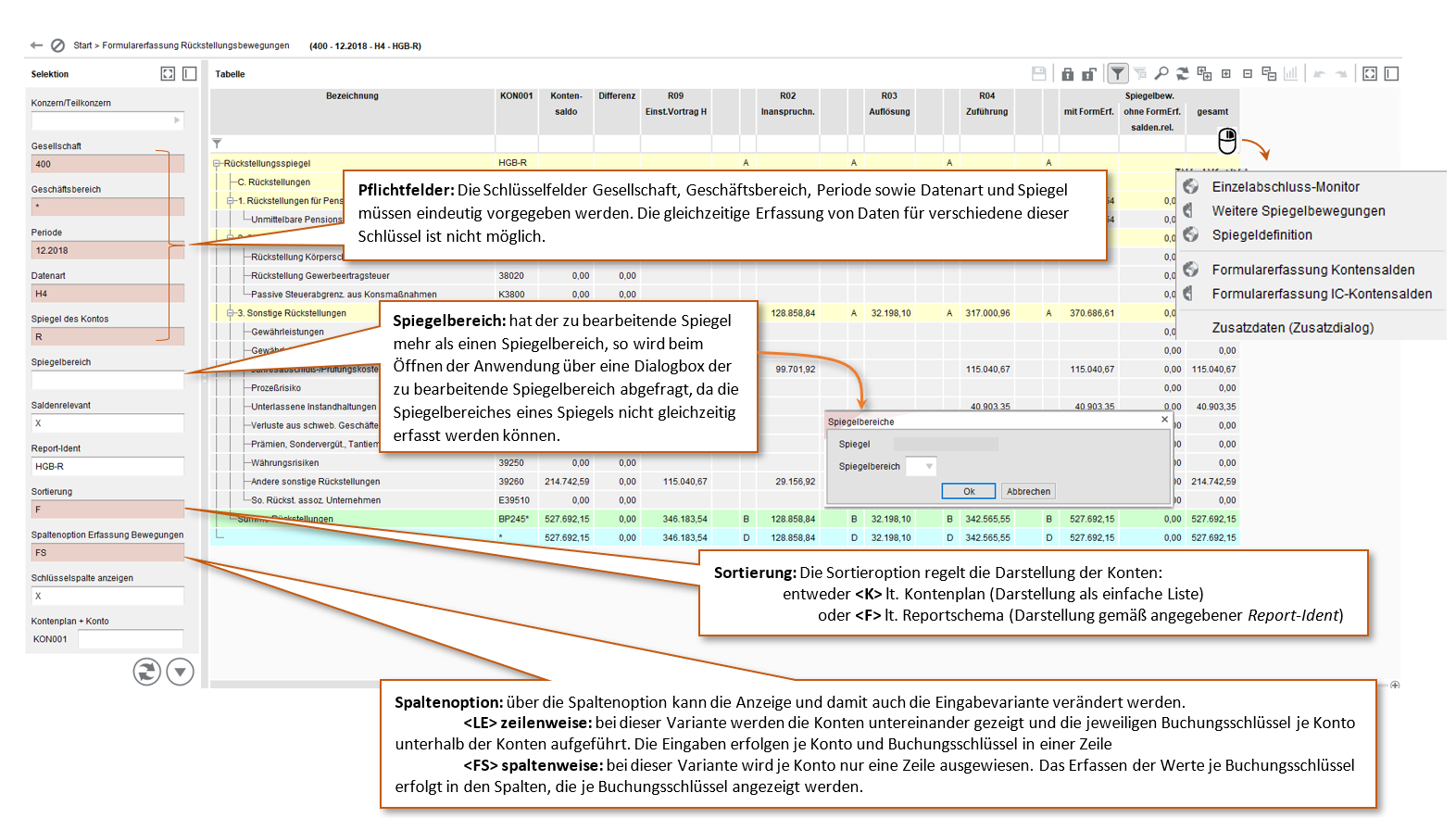The height and width of the screenshot is (818, 1456).
Task: Click the back arrow before the Start breadcrumb
Action: 36,45
